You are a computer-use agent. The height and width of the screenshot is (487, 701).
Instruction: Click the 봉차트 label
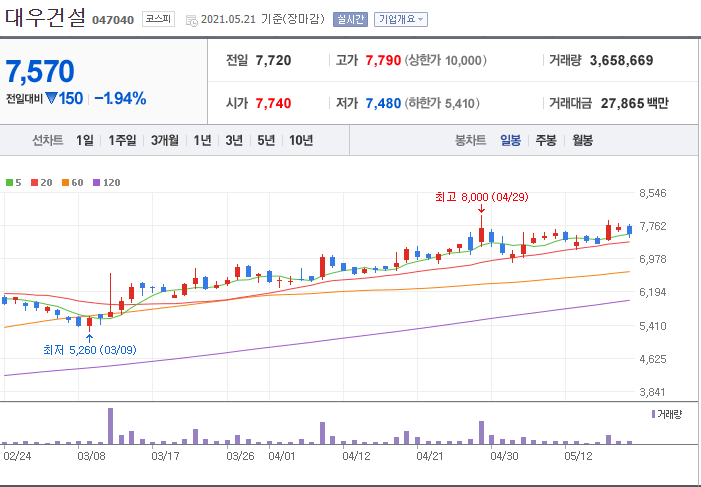(470, 140)
